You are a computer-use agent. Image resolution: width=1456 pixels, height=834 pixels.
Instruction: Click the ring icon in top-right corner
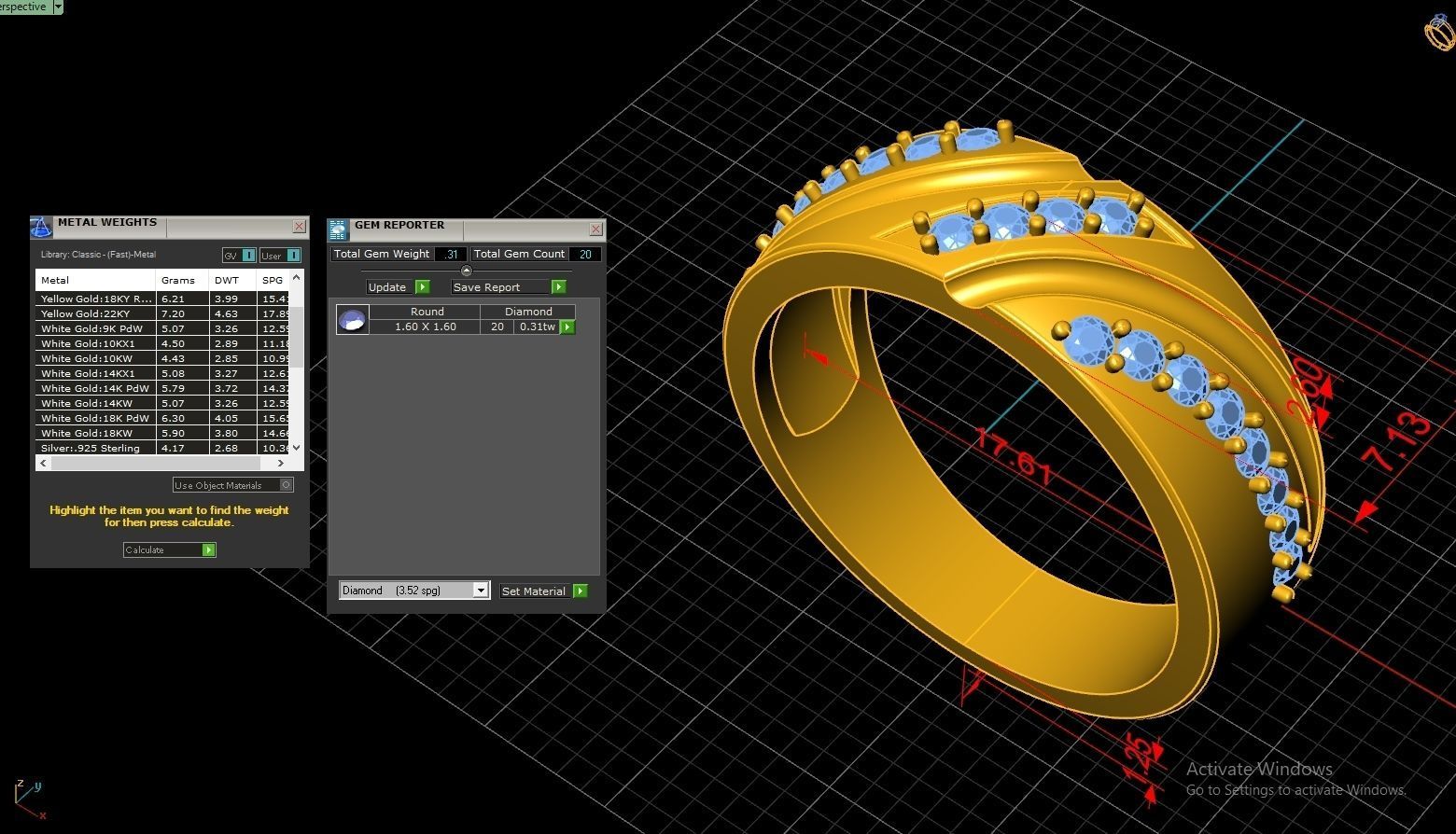(1440, 32)
